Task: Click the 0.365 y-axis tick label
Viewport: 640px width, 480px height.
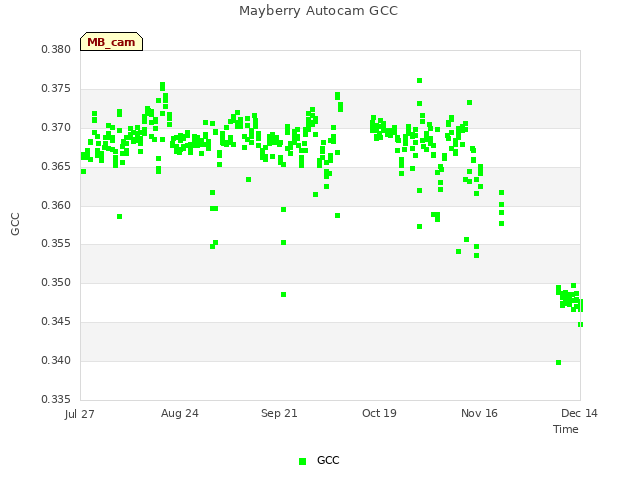Action: [x=56, y=167]
